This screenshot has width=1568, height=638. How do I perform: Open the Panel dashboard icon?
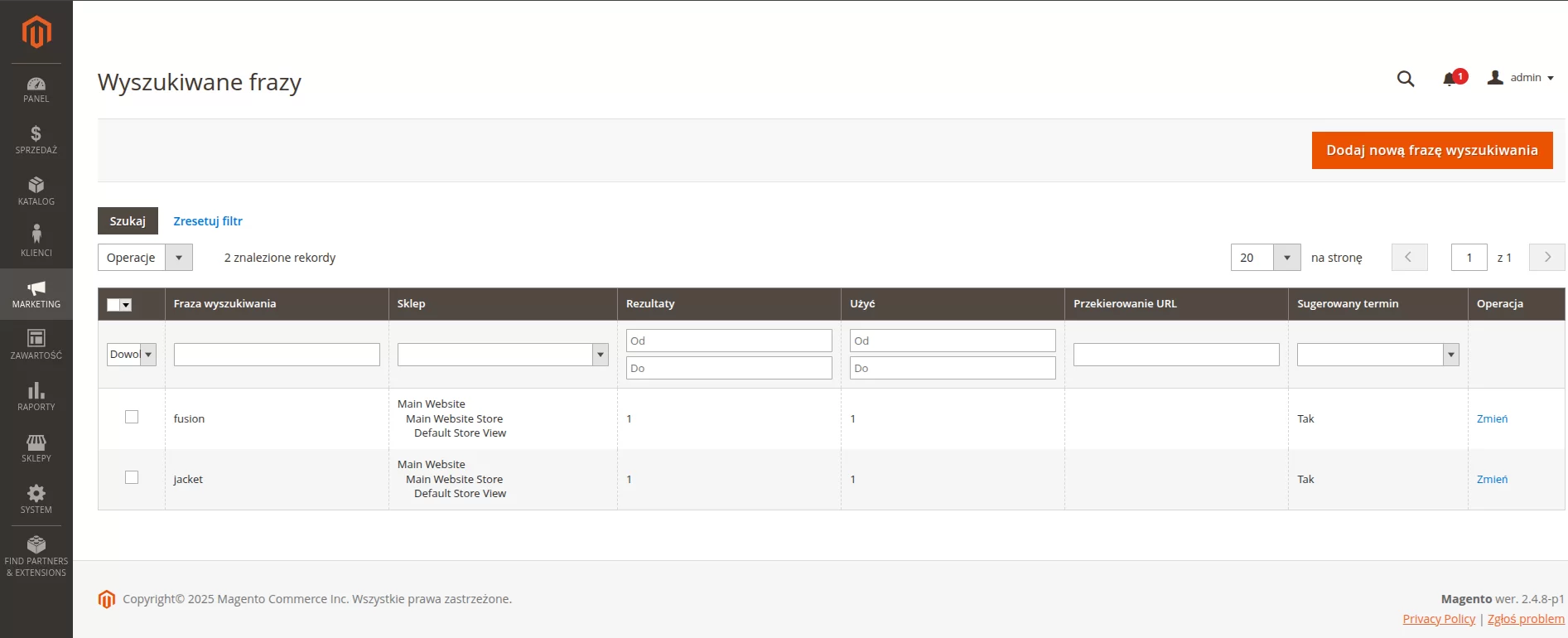pos(36,89)
